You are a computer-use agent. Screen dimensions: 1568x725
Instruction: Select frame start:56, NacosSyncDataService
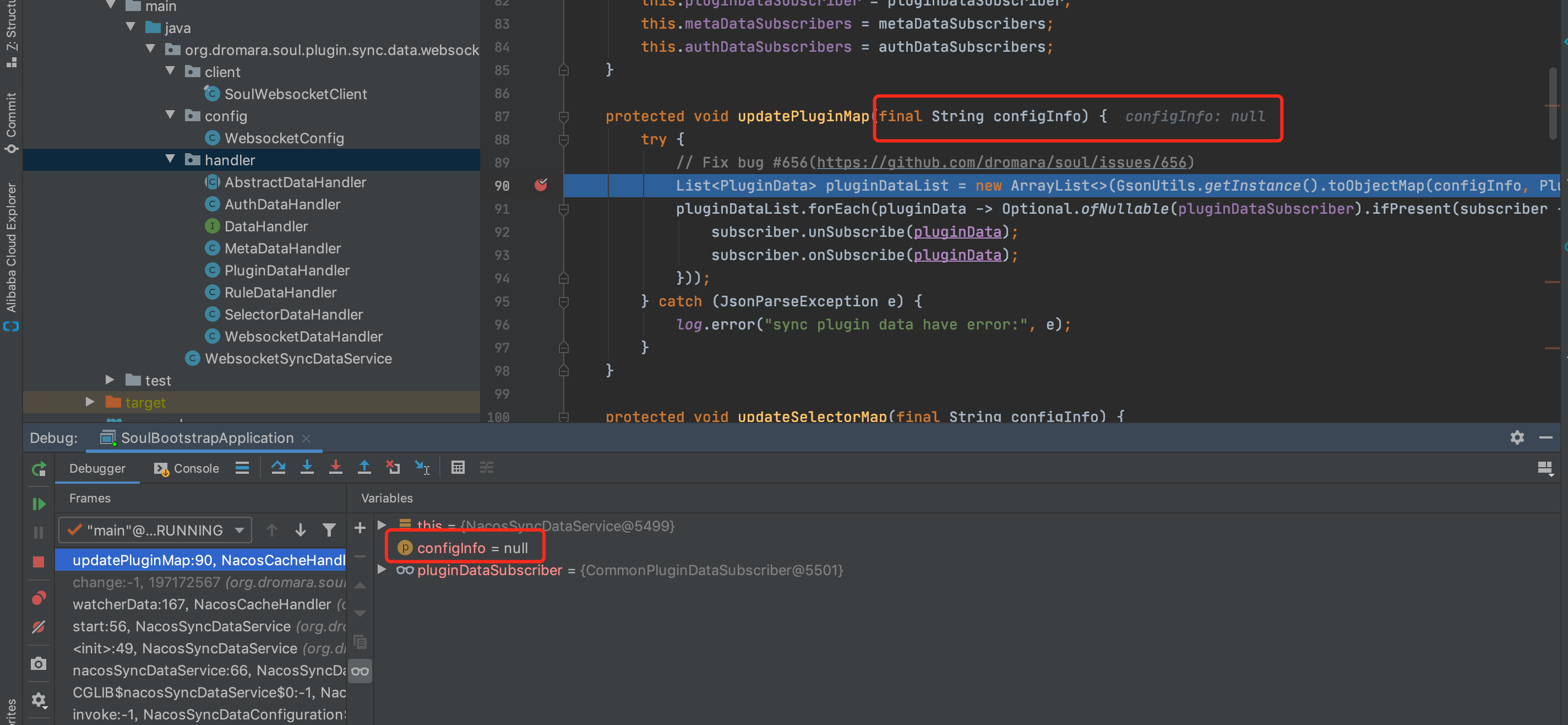click(201, 626)
